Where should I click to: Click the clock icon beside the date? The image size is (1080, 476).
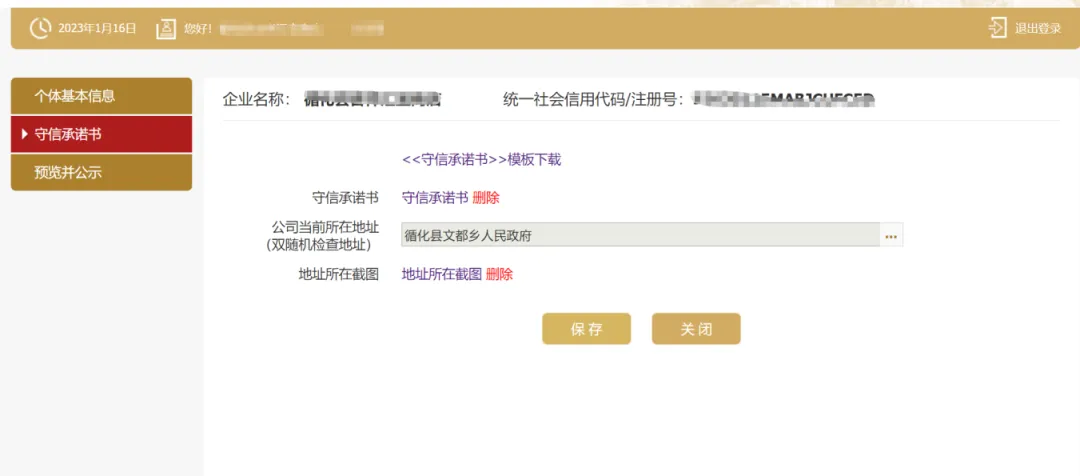tap(40, 28)
